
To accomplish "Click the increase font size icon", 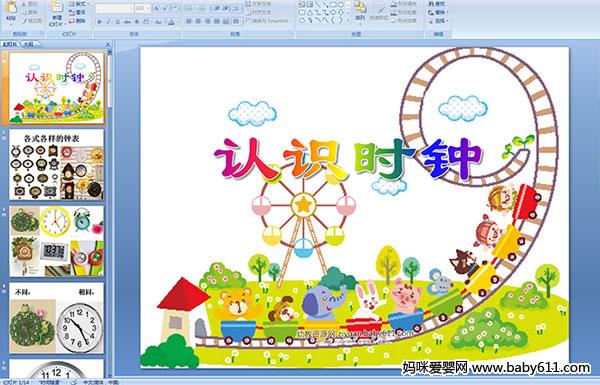I will pos(157,8).
